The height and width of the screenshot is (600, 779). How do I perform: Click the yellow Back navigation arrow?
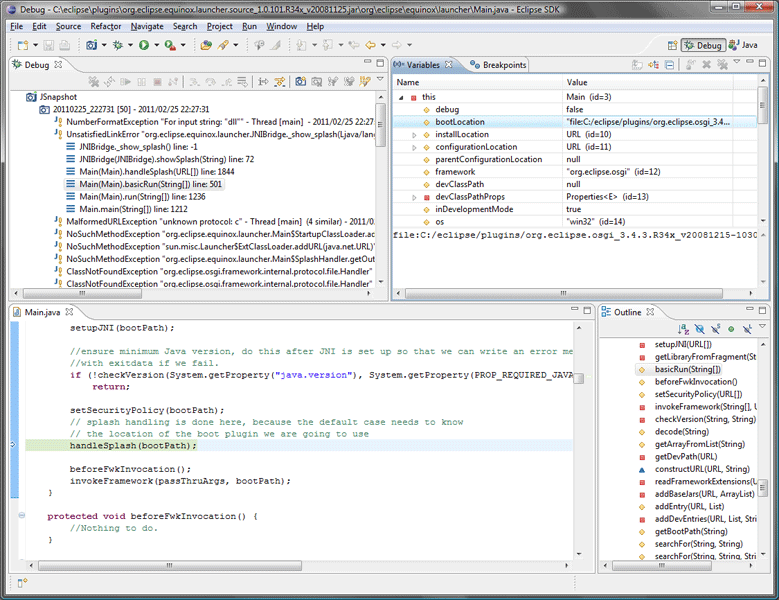(370, 45)
